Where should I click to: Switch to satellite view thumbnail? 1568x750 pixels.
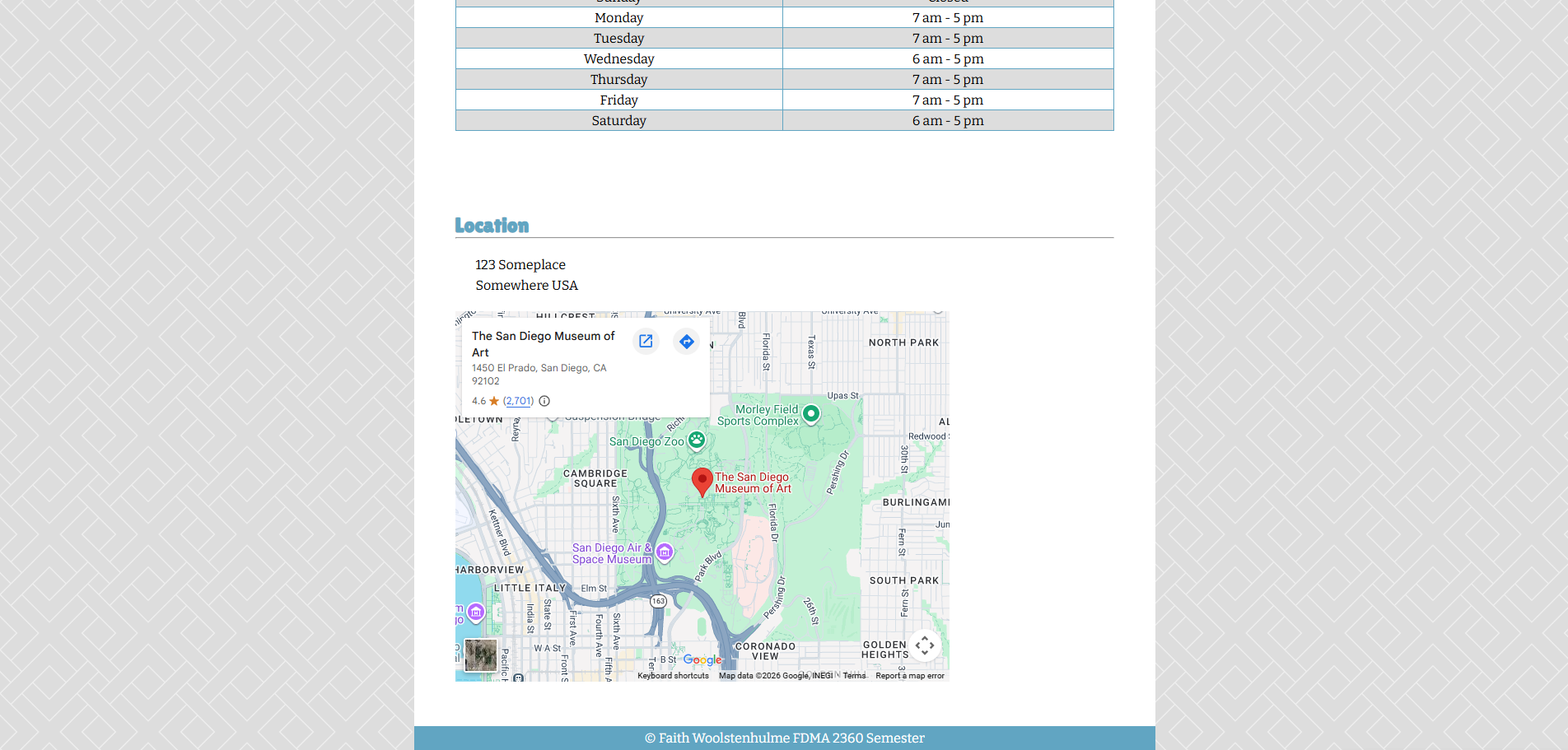481,655
